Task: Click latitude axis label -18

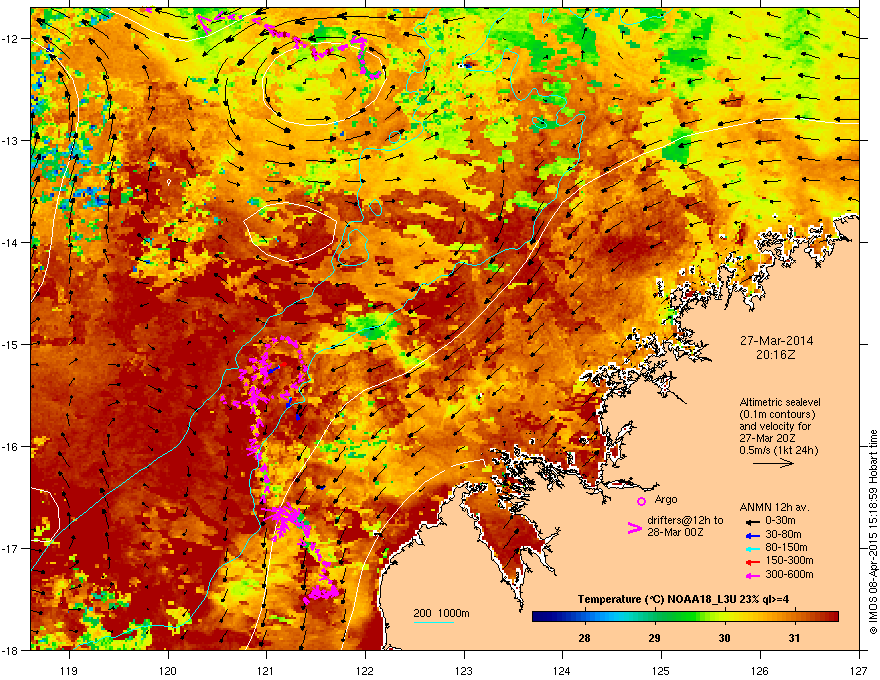Action: [10, 650]
